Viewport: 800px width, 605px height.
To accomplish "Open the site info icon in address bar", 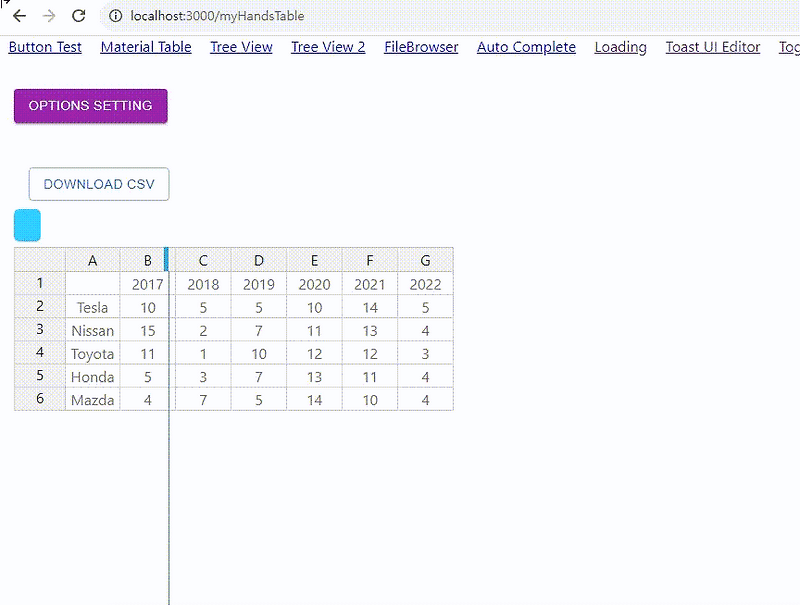I will coord(116,16).
